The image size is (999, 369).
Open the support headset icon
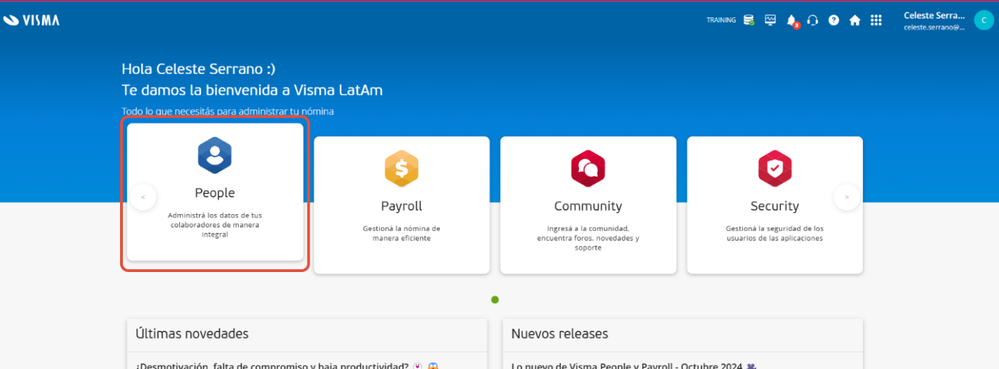pos(812,20)
